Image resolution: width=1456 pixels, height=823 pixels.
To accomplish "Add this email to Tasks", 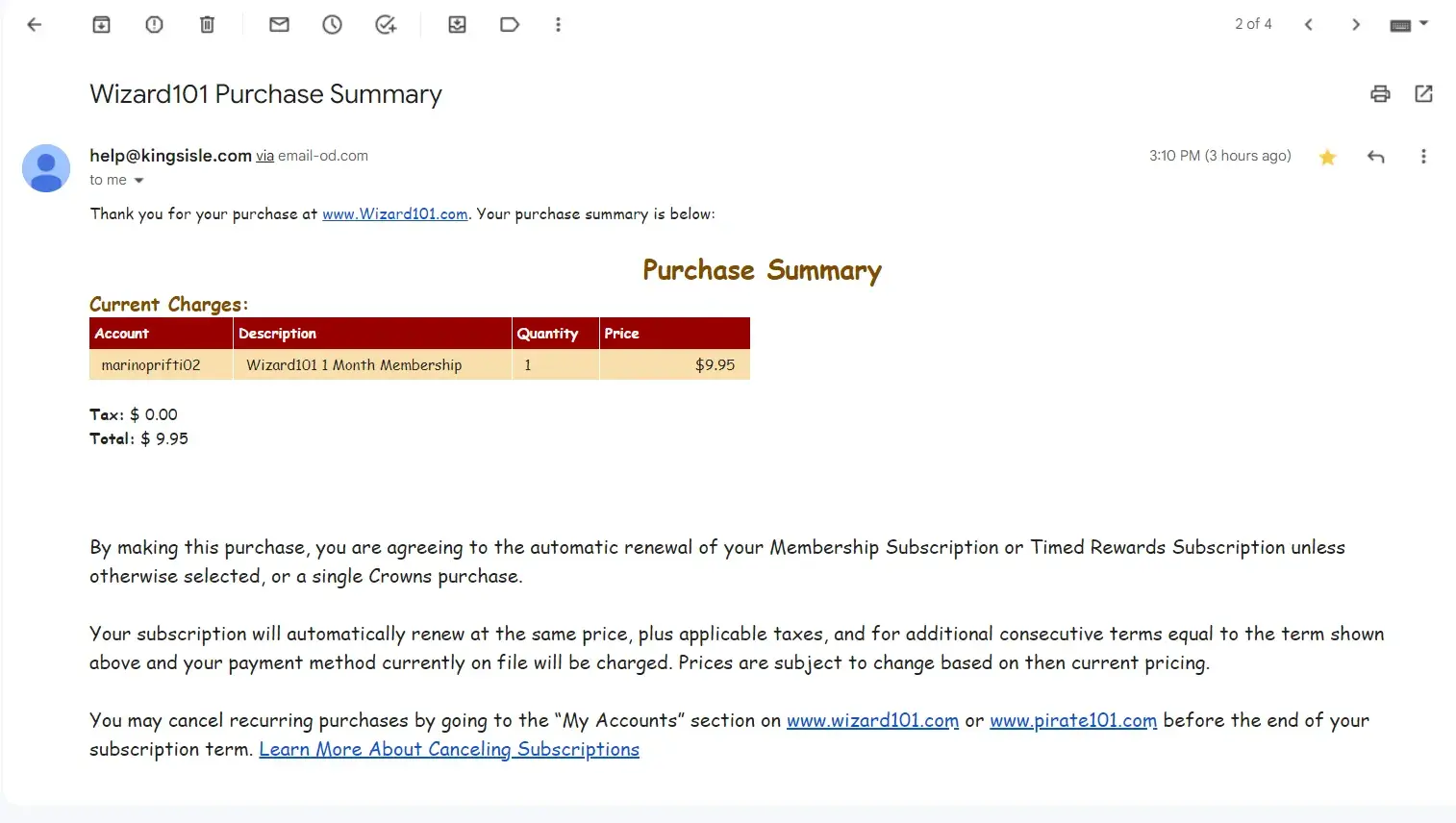I will (386, 25).
